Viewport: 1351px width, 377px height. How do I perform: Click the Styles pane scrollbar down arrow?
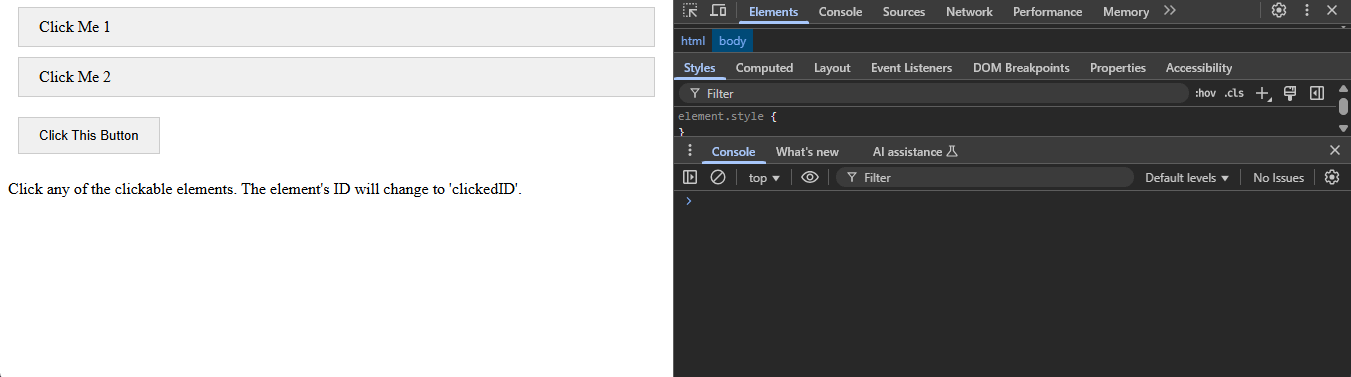(1343, 128)
